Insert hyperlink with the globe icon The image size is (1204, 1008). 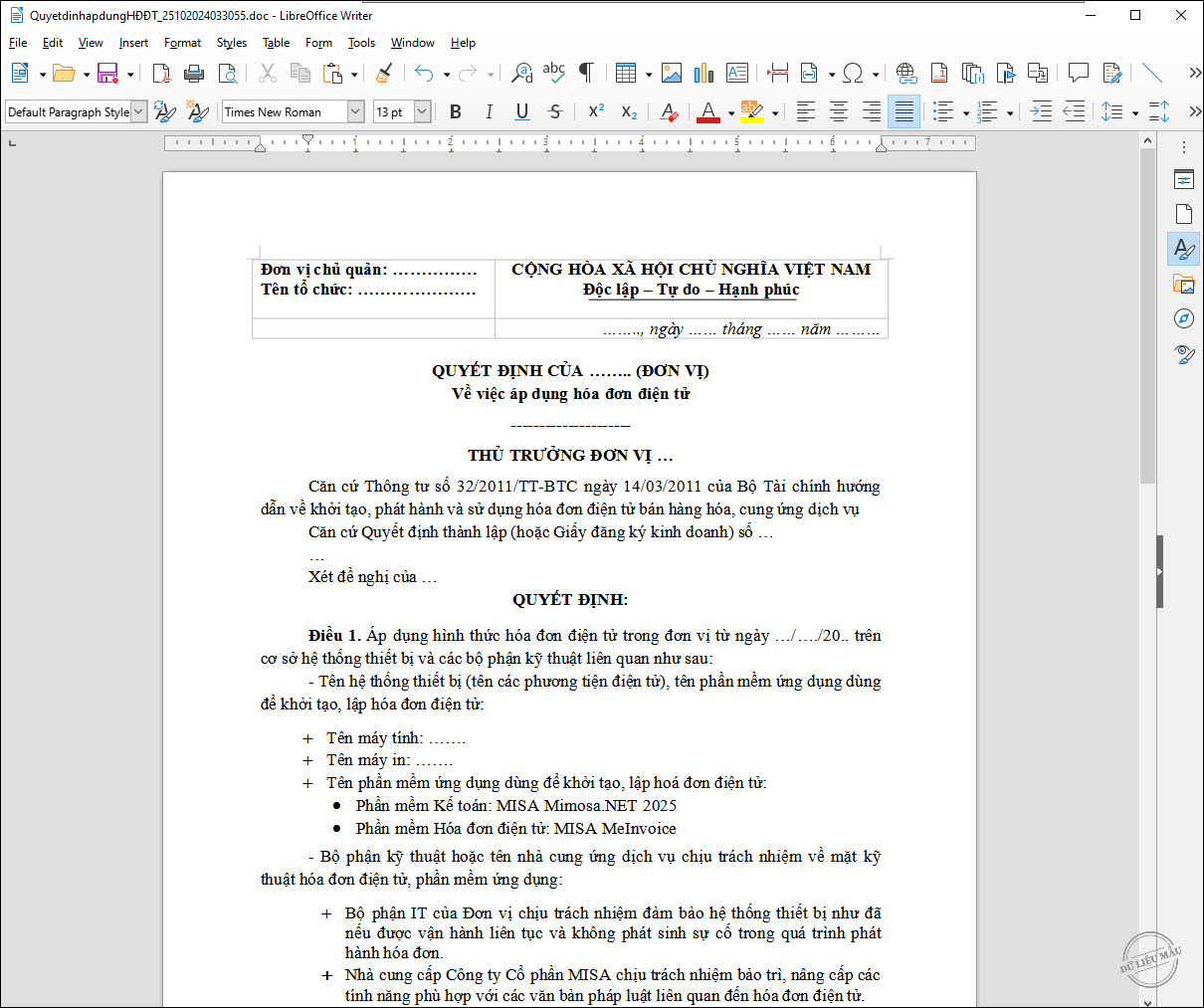click(905, 73)
